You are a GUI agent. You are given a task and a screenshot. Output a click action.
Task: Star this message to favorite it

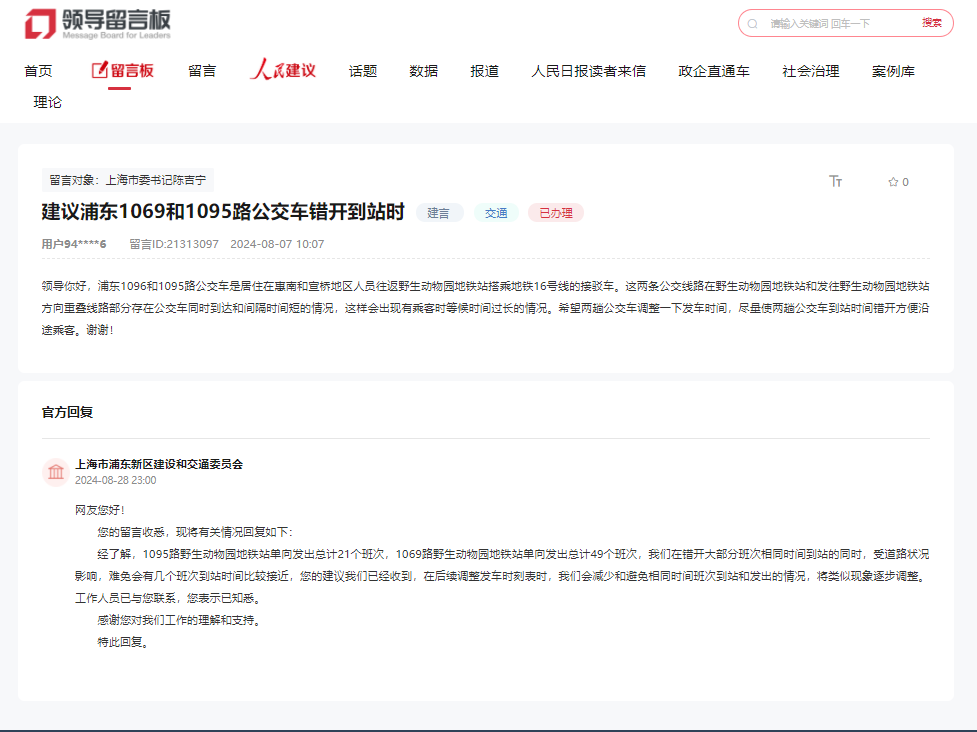tap(893, 182)
